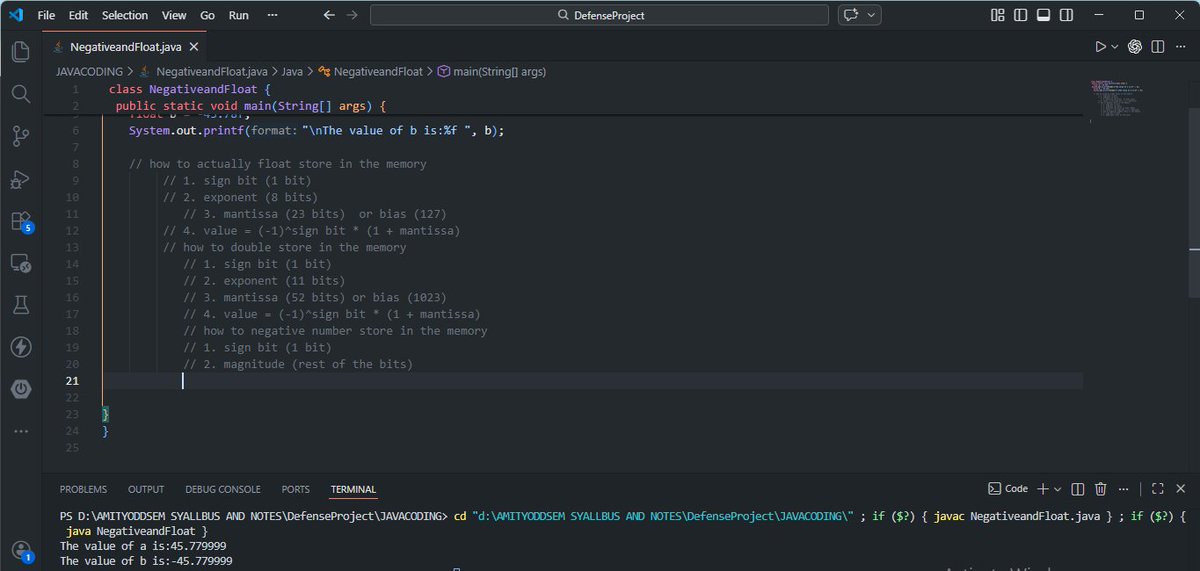Toggle the secondary side bar visibility
This screenshot has height=571, width=1200.
pyautogui.click(x=1067, y=15)
